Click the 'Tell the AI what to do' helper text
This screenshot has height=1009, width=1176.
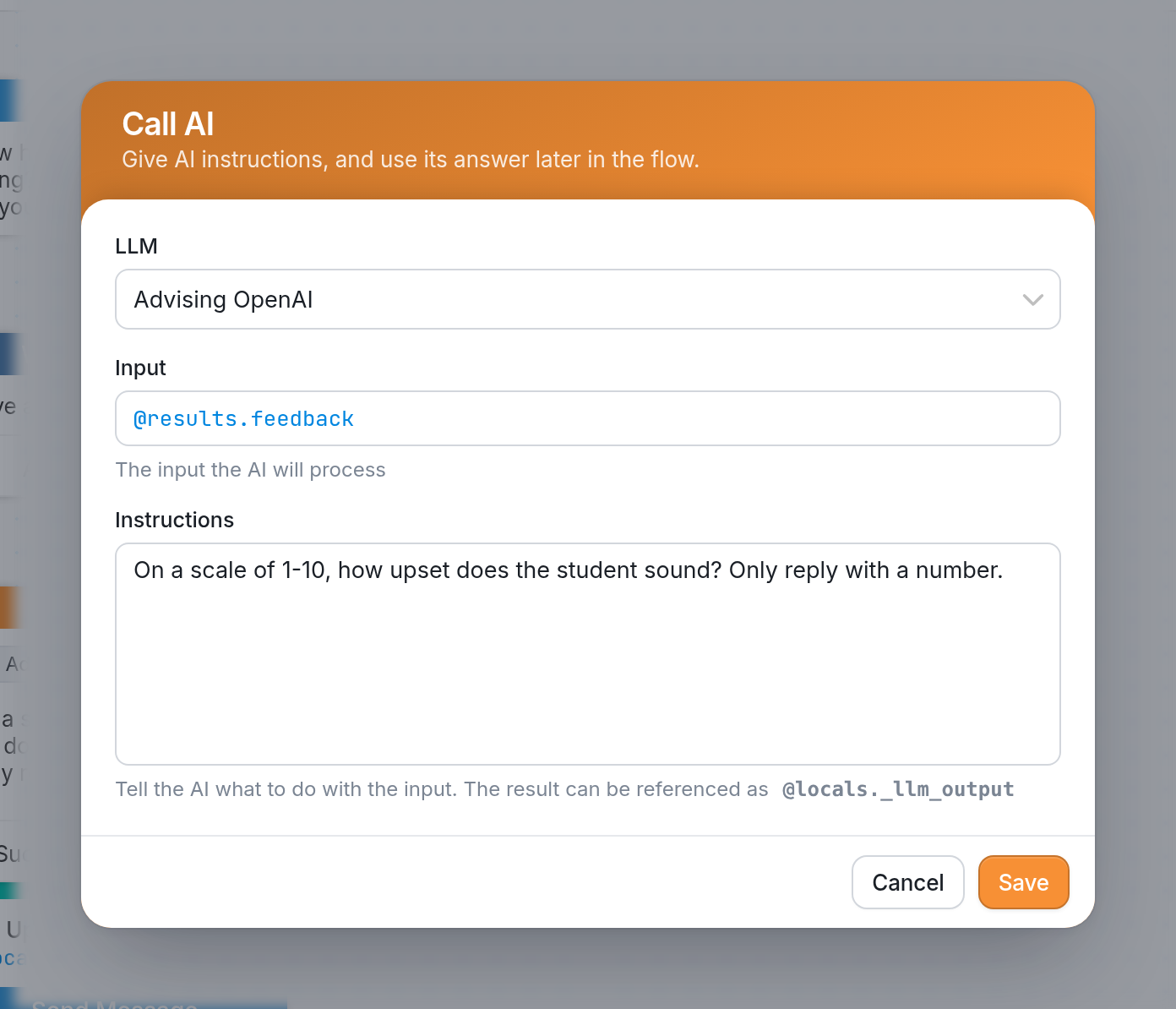pos(442,789)
